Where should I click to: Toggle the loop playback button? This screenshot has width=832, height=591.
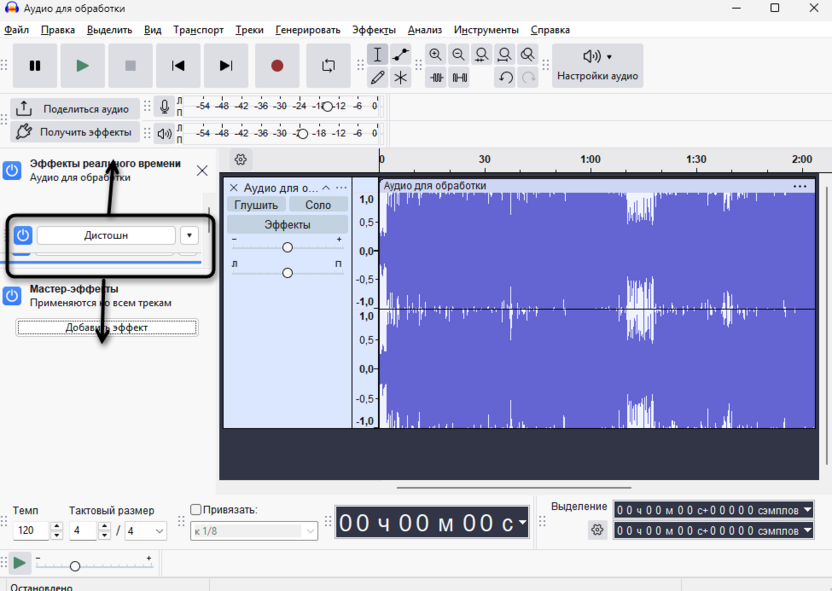[328, 66]
